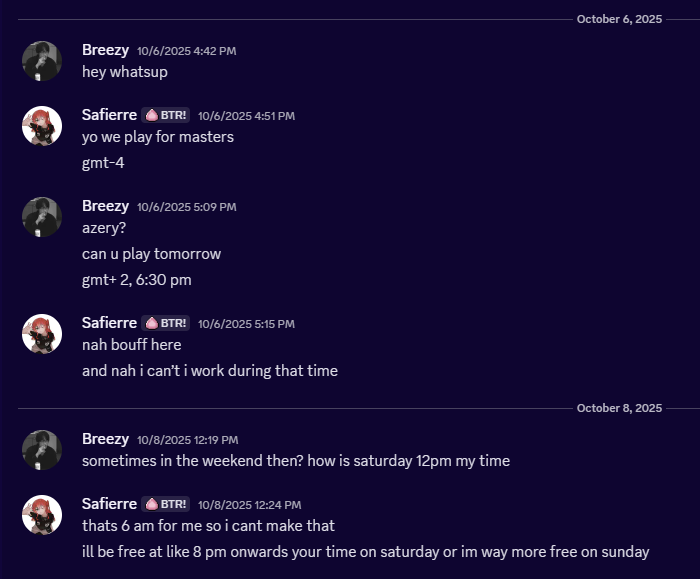700x579 pixels.
Task: Click the 'ill be free at like 8 pm' message
Action: click(365, 551)
